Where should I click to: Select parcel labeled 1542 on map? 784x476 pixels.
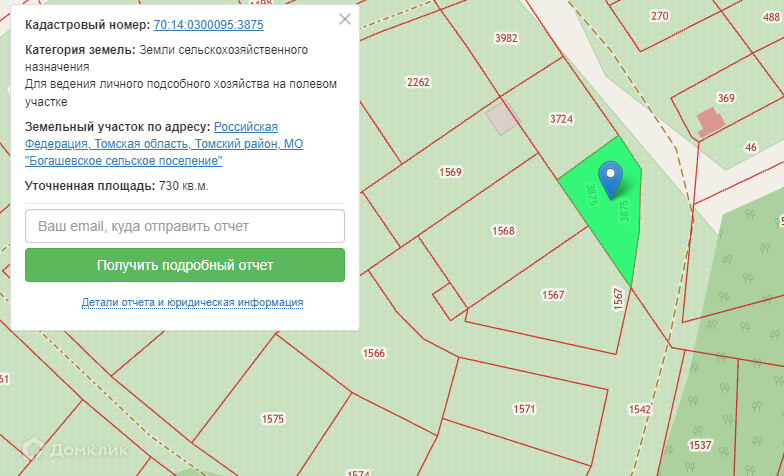640,410
